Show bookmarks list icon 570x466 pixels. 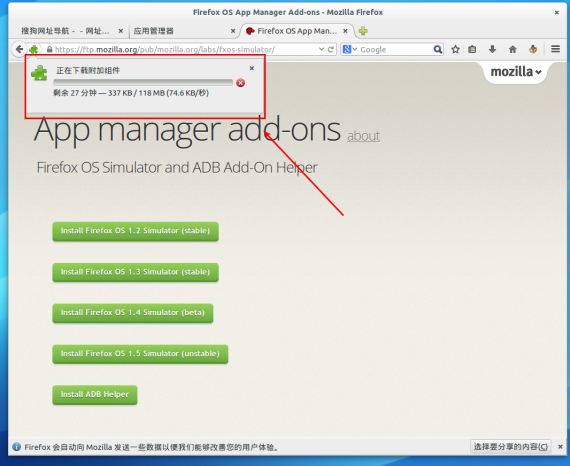click(472, 49)
